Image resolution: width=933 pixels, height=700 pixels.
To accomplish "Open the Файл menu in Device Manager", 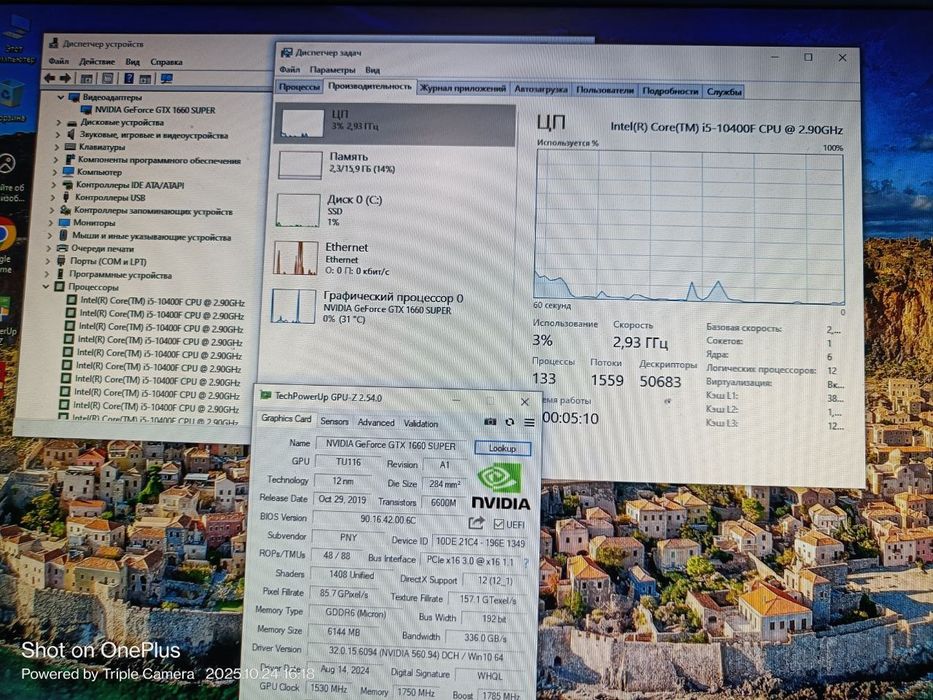I will point(58,61).
